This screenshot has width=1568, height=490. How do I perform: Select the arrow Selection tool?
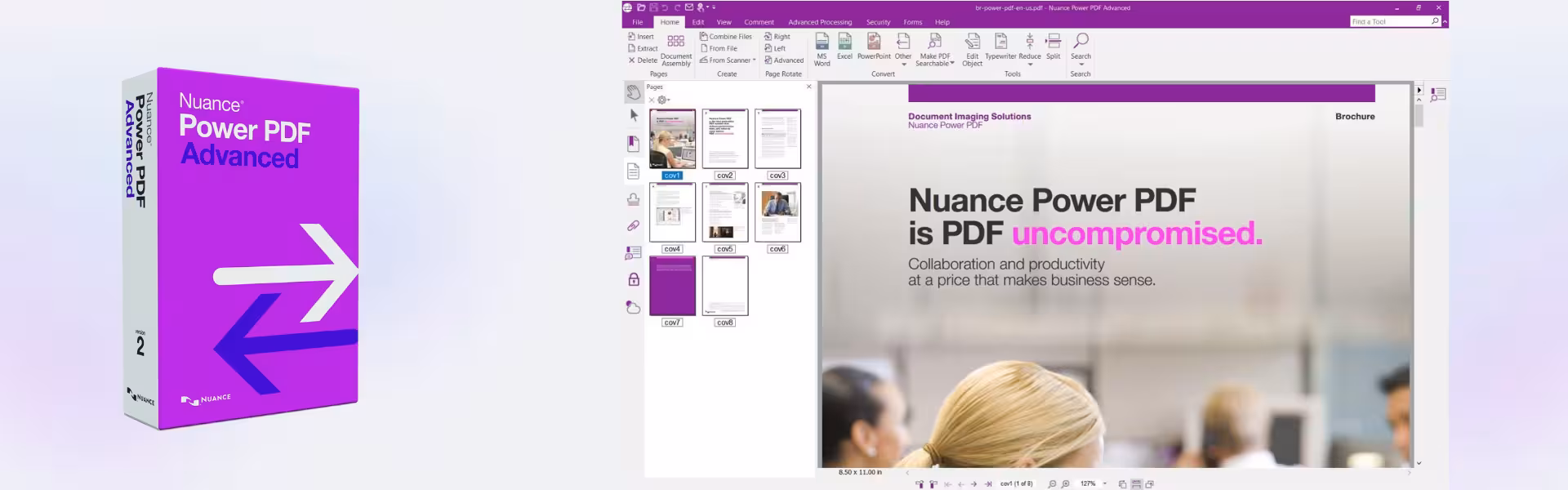(634, 116)
